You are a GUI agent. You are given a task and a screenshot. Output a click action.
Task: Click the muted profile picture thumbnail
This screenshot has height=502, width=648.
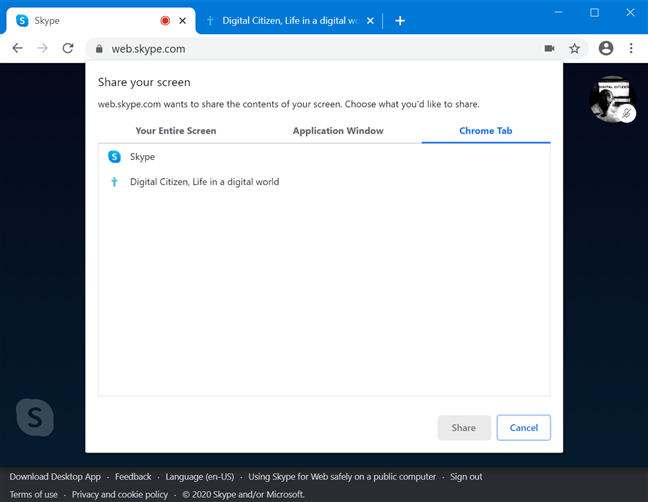[612, 99]
